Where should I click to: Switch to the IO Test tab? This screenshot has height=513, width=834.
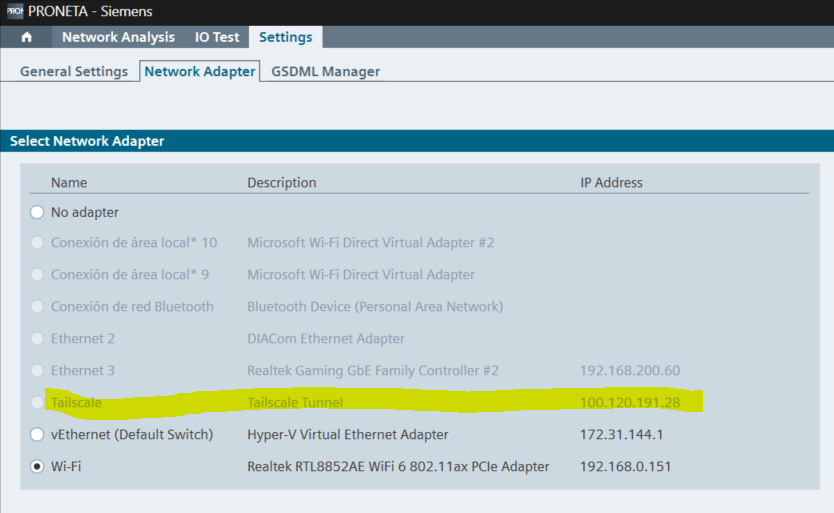217,37
